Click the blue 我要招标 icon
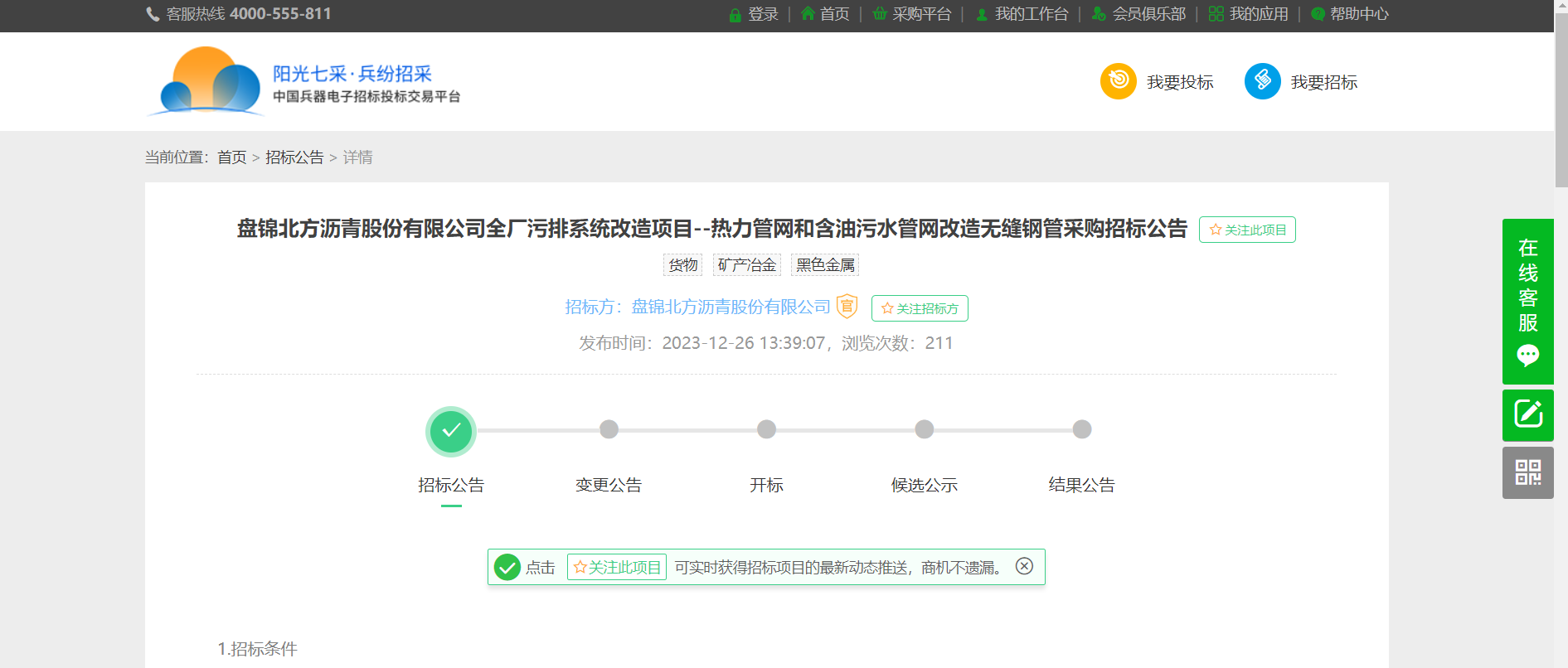The height and width of the screenshot is (668, 1568). [1263, 81]
